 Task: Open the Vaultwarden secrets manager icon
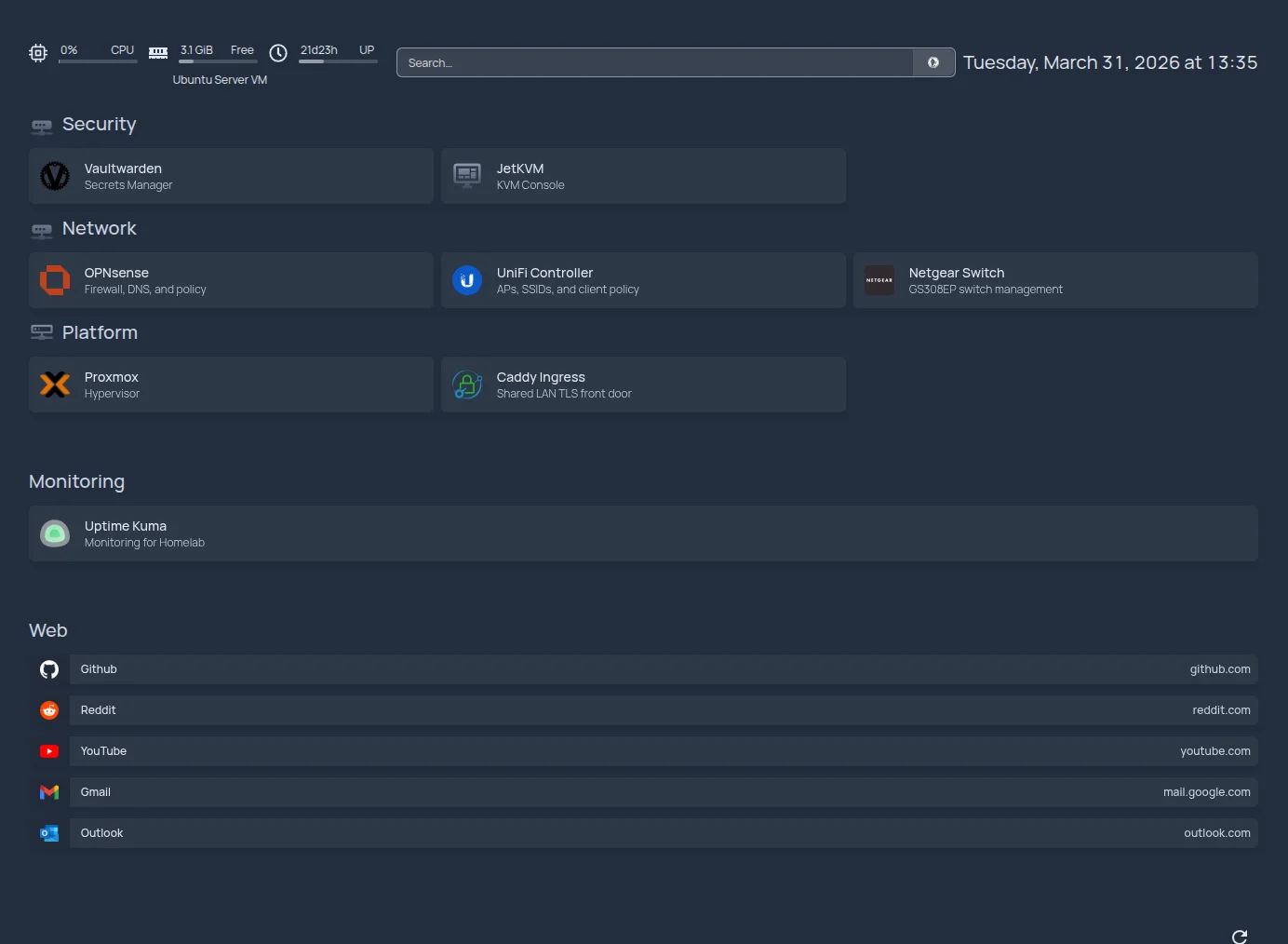click(x=55, y=176)
